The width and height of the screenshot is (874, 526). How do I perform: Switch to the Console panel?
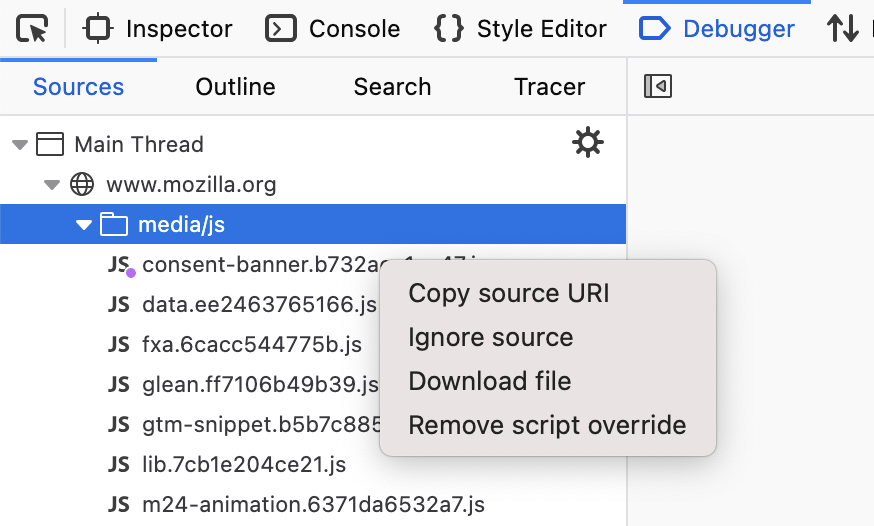332,28
